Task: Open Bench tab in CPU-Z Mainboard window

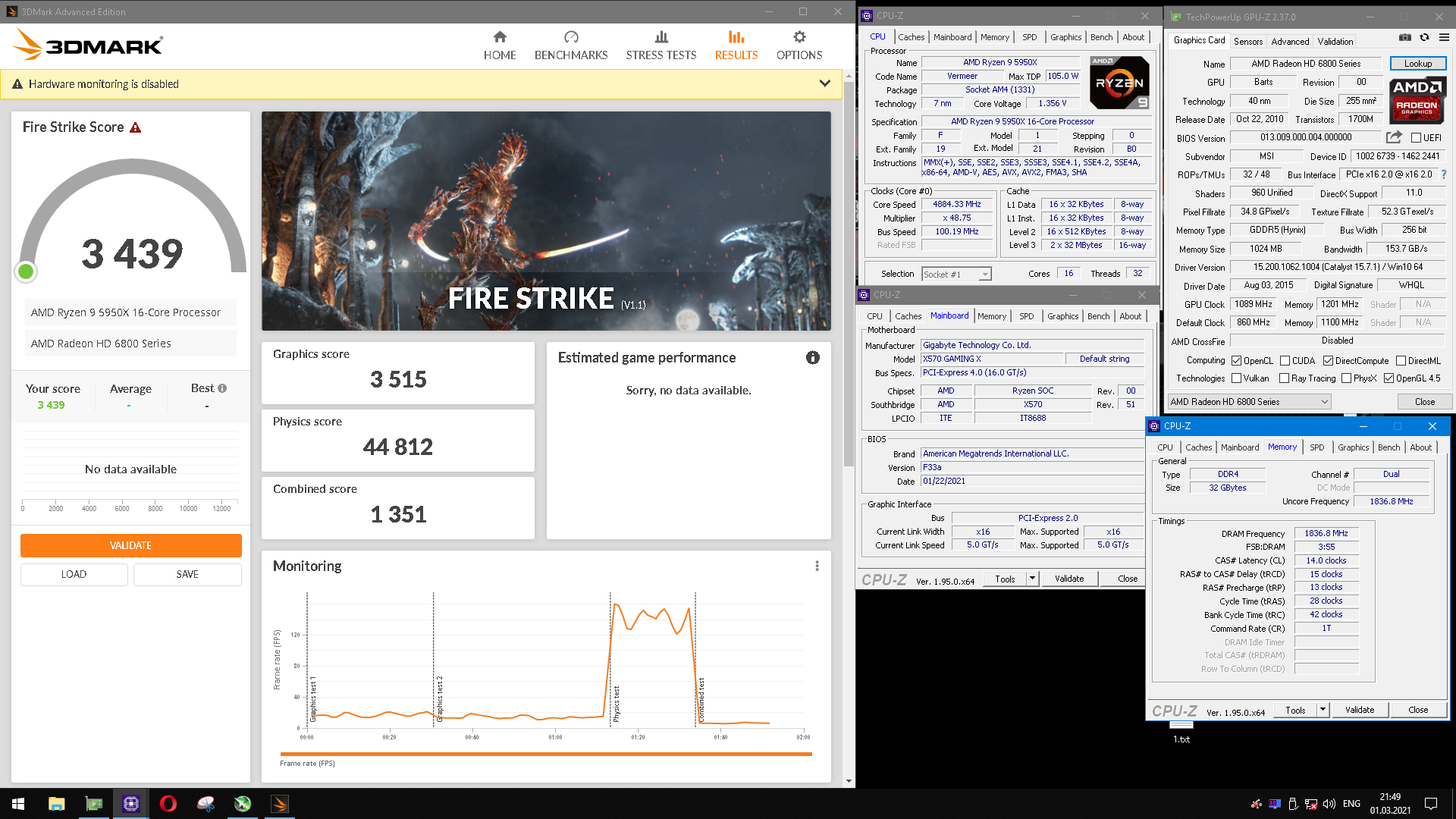Action: [1099, 316]
